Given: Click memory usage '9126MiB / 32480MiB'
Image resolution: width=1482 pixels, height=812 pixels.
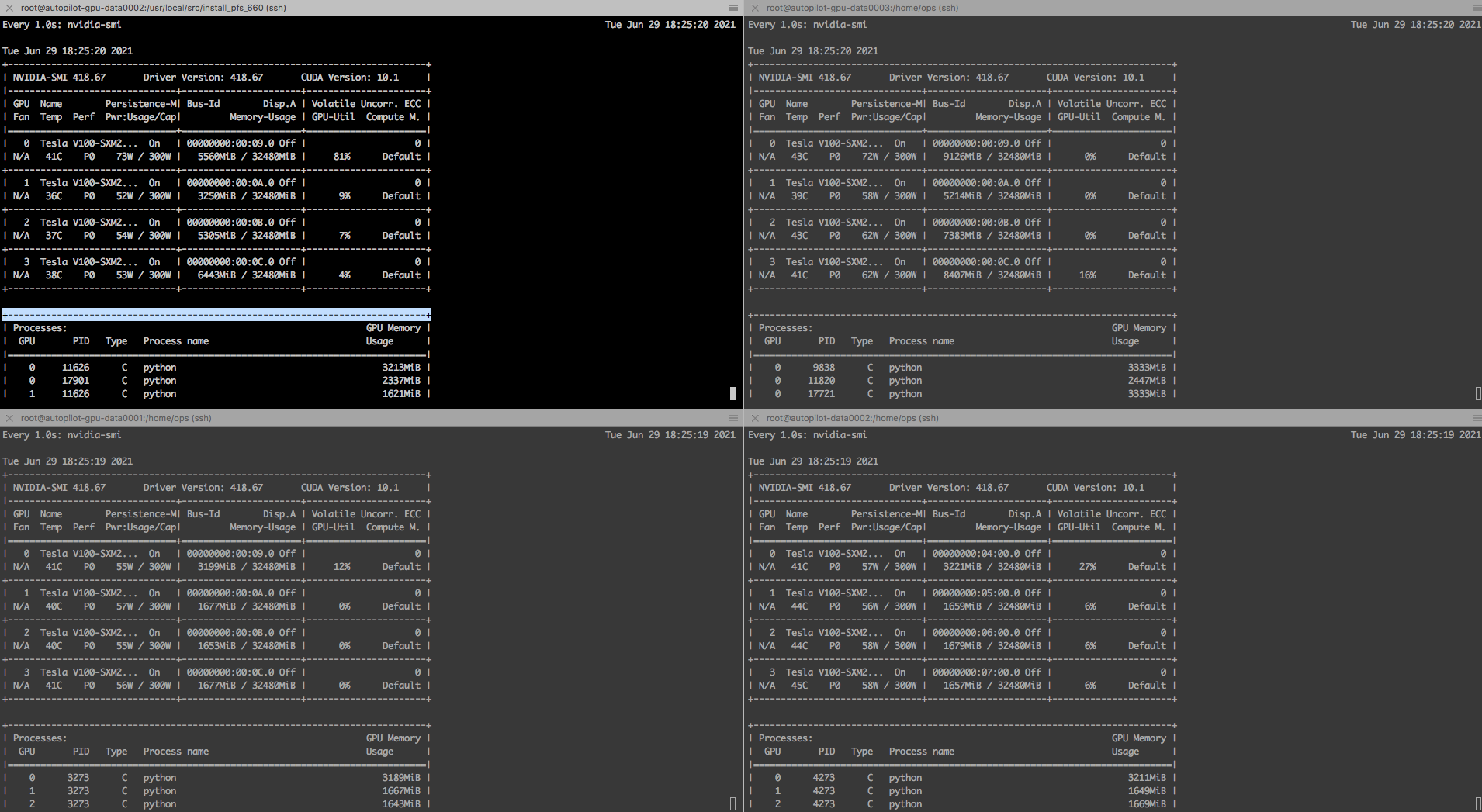Looking at the screenshot, I should click(992, 157).
